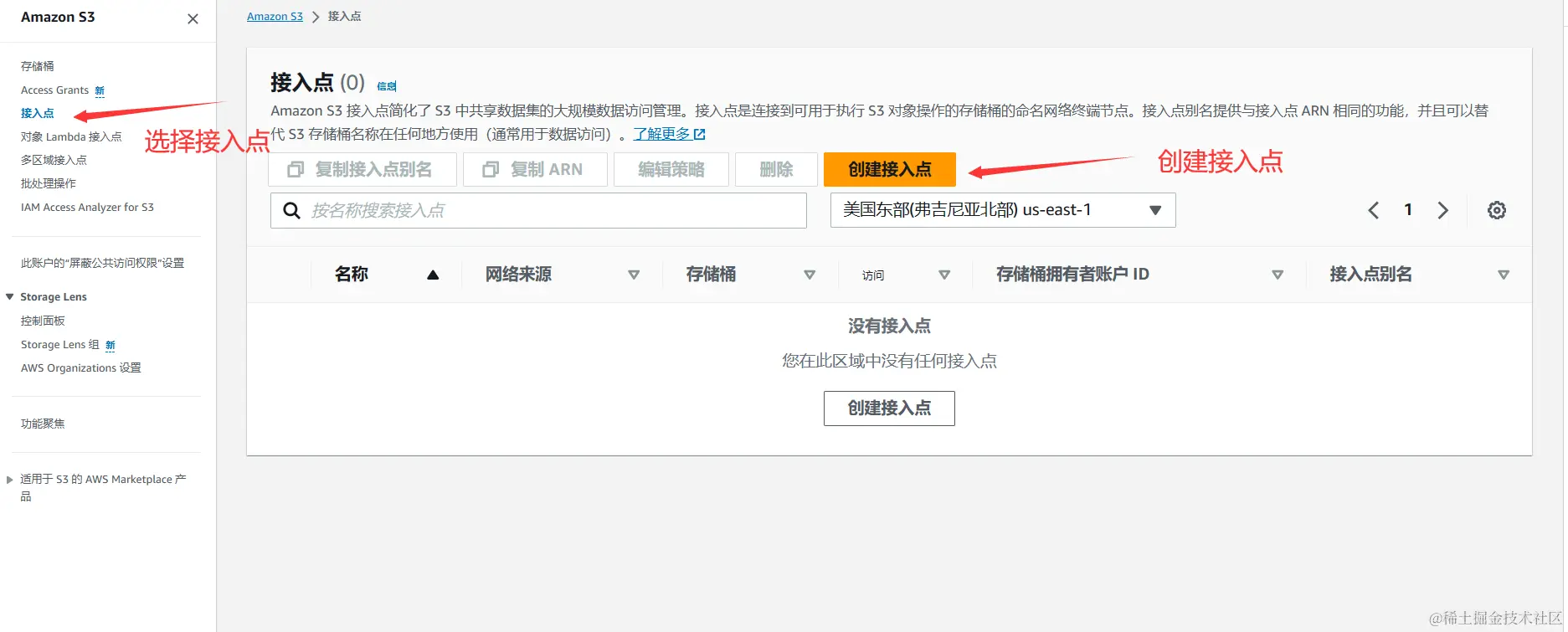Sort by 存储桶 column arrow
Image resolution: width=1568 pixels, height=632 pixels.
810,275
